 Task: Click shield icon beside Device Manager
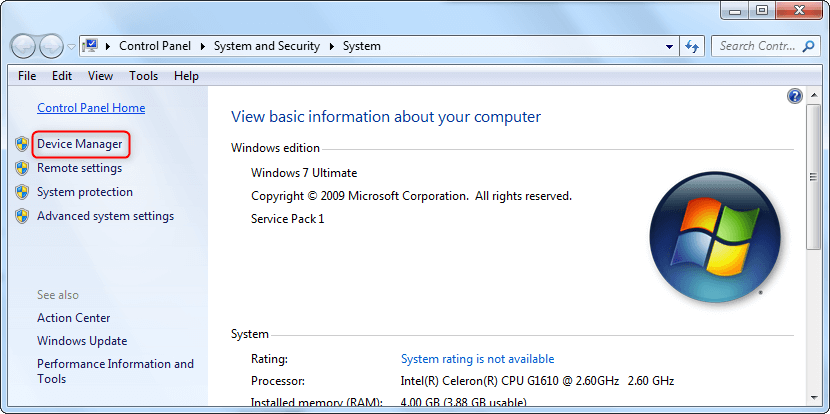[22, 144]
